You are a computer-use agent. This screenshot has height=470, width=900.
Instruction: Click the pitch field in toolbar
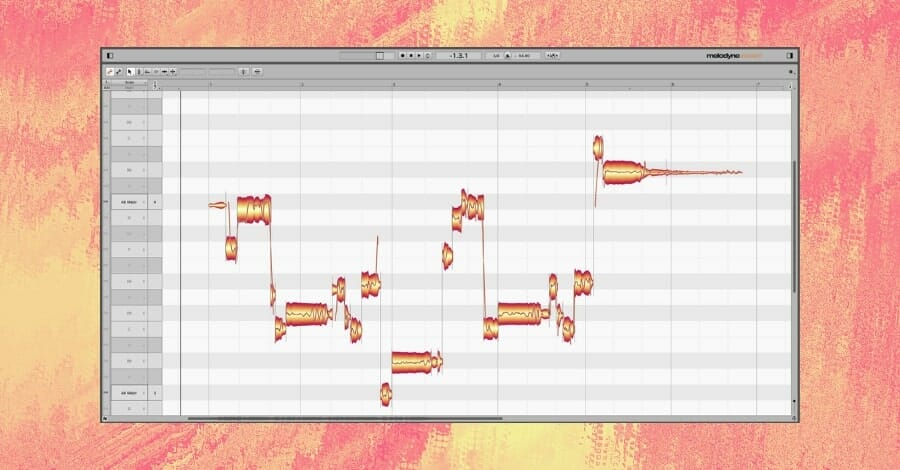(x=192, y=72)
